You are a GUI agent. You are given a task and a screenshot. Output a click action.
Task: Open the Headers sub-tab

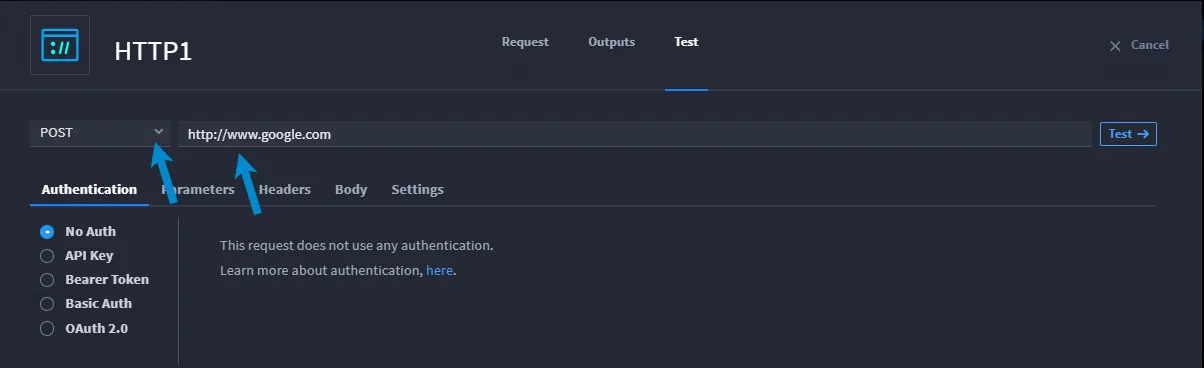point(285,189)
